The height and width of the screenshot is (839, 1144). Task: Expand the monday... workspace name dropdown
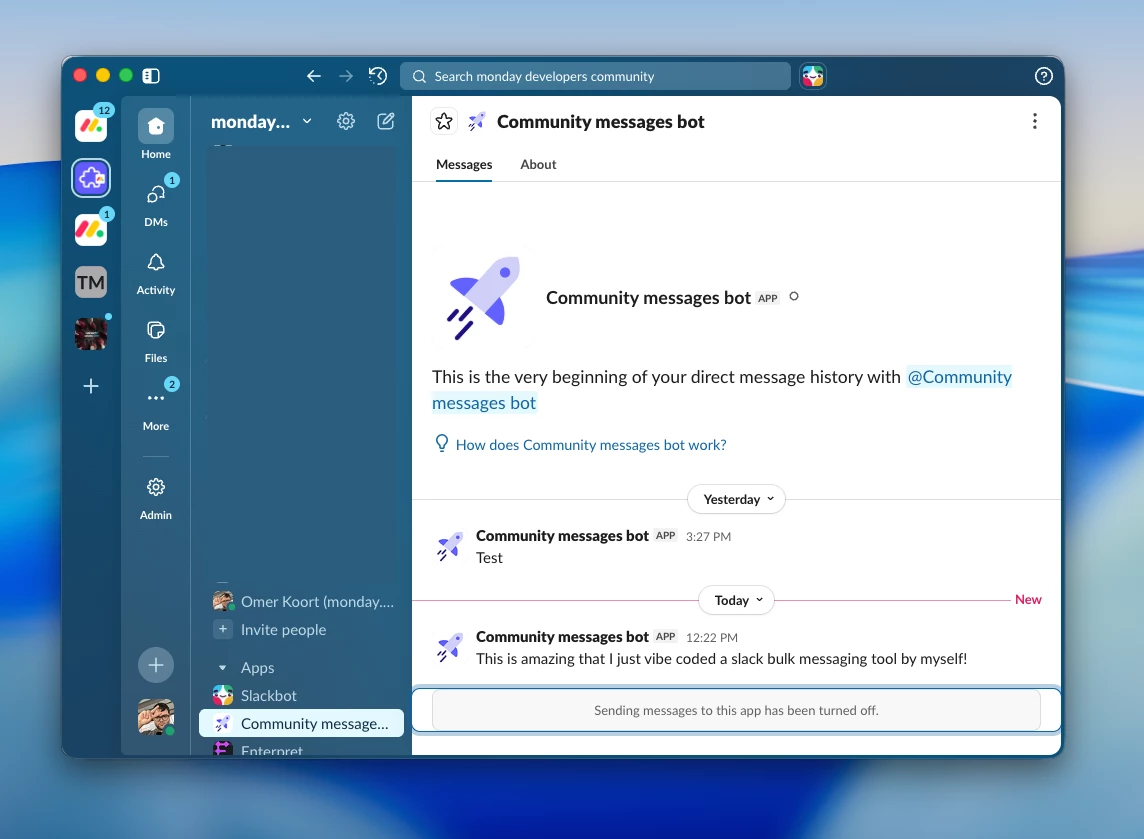pos(261,122)
